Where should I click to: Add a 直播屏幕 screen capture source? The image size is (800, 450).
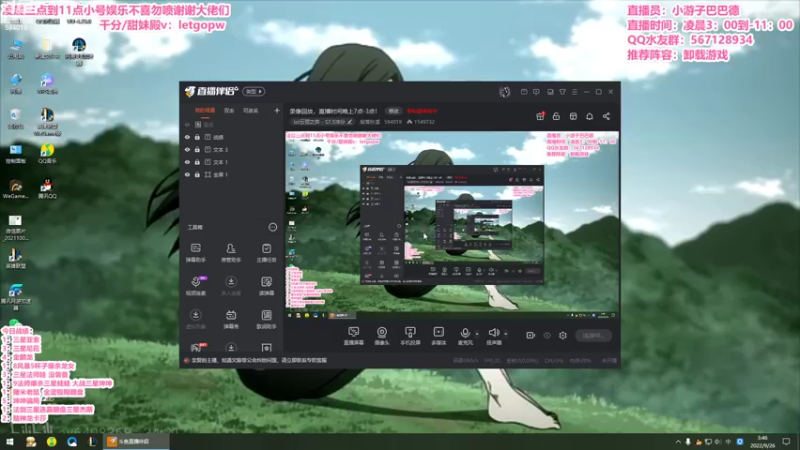point(354,336)
